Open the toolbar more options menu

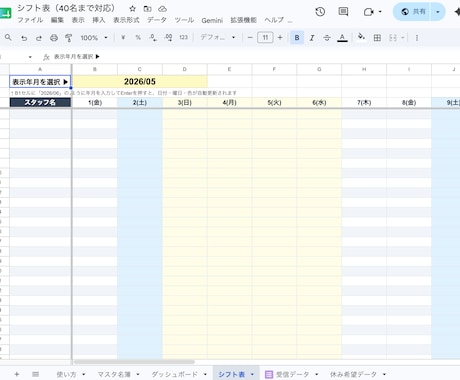coord(417,38)
